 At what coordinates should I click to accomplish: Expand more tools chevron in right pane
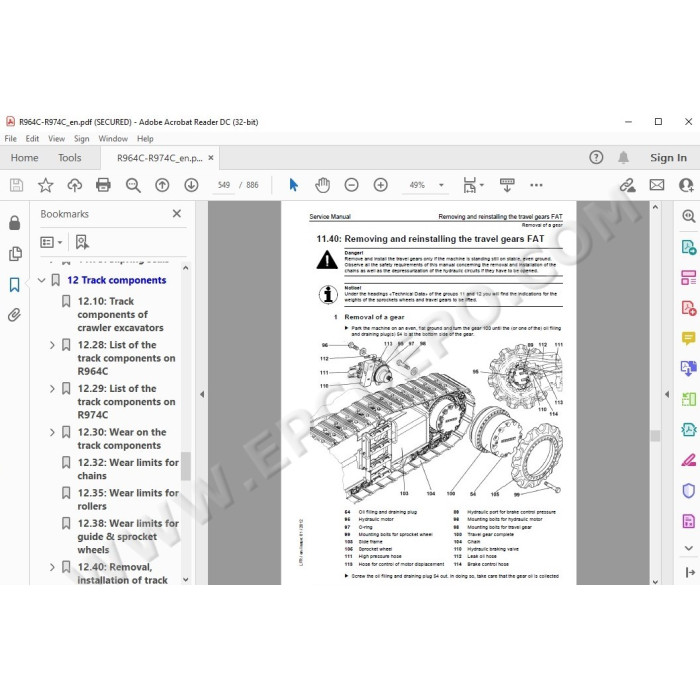tap(688, 548)
